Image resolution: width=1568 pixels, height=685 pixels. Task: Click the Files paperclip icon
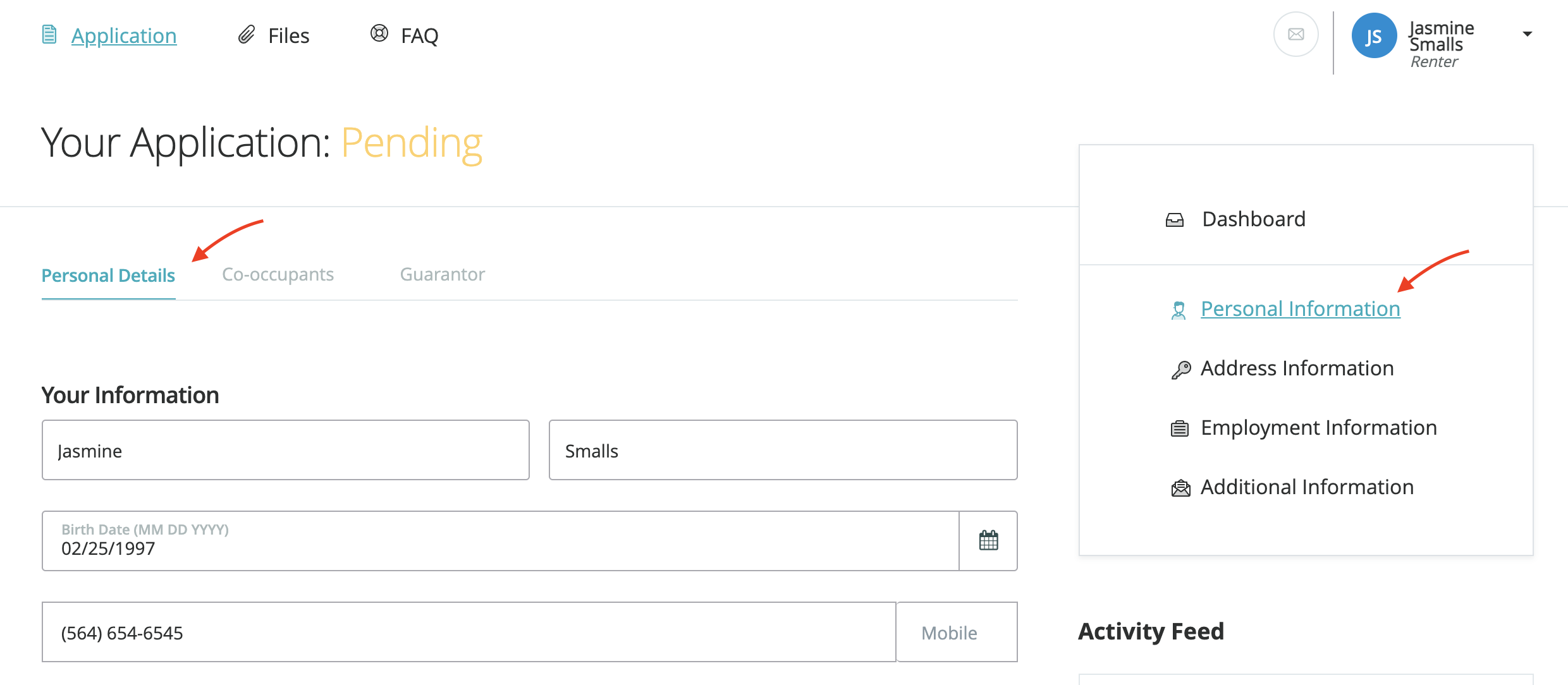pos(247,35)
